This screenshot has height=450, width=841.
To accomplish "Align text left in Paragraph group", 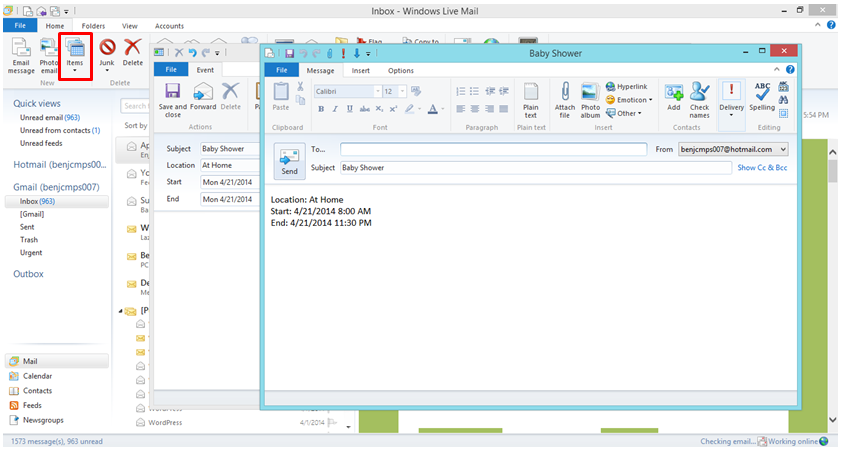I will (461, 109).
